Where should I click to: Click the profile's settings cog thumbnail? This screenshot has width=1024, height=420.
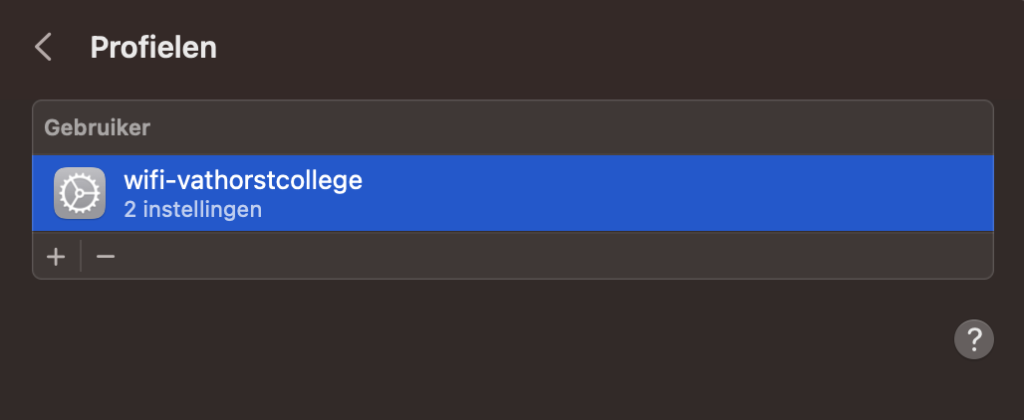[x=79, y=193]
